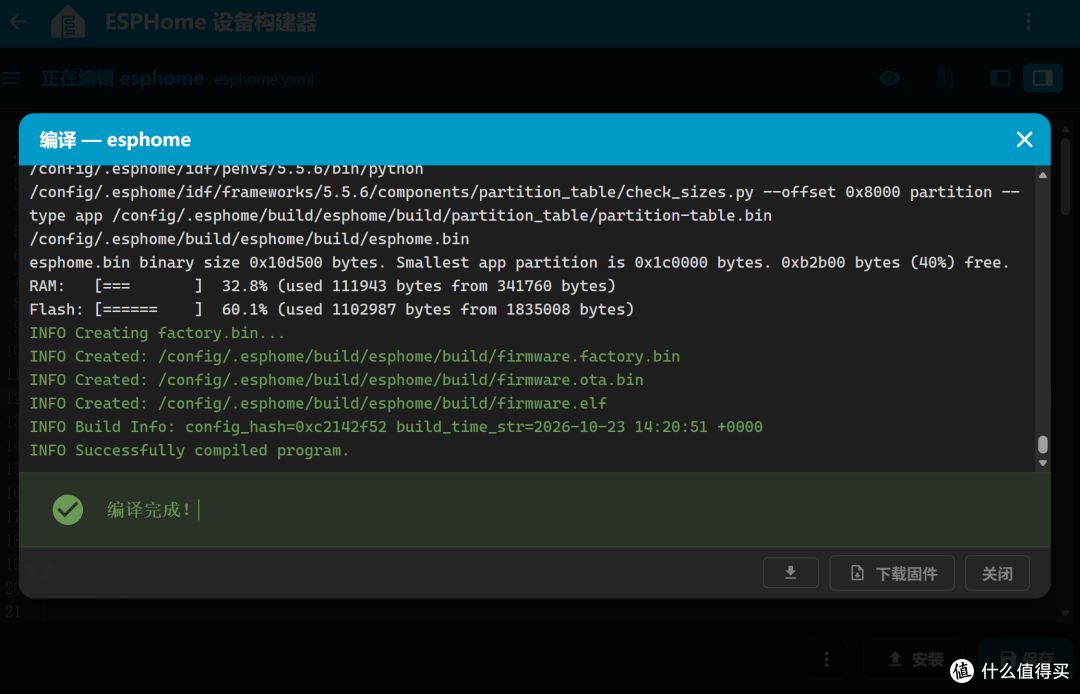Click the firmware.factory.bin created line
This screenshot has height=694, width=1080.
(x=354, y=357)
